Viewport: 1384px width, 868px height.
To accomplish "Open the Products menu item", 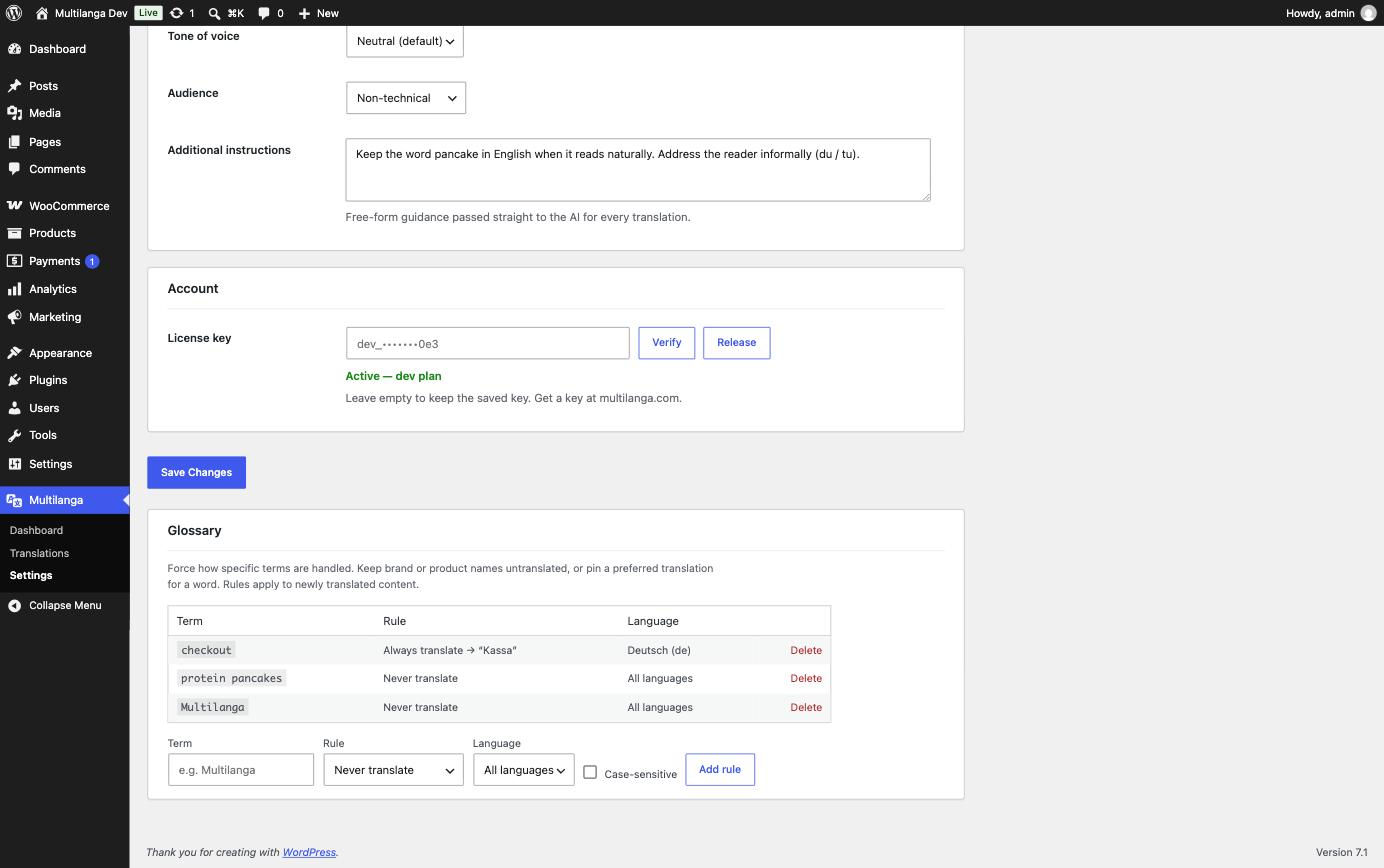I will tap(65, 233).
